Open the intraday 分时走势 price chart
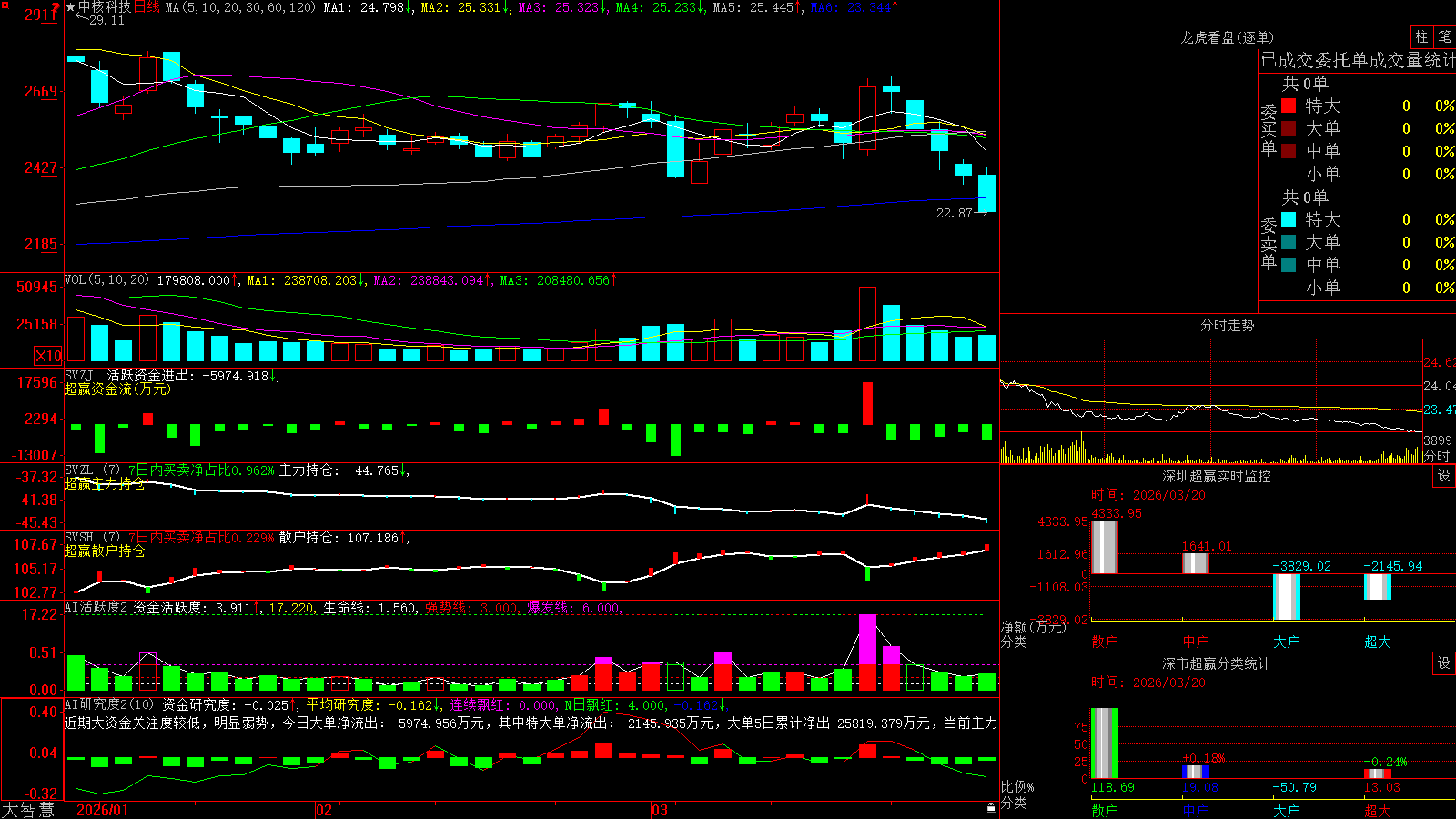This screenshot has height=819, width=1456. click(1210, 401)
